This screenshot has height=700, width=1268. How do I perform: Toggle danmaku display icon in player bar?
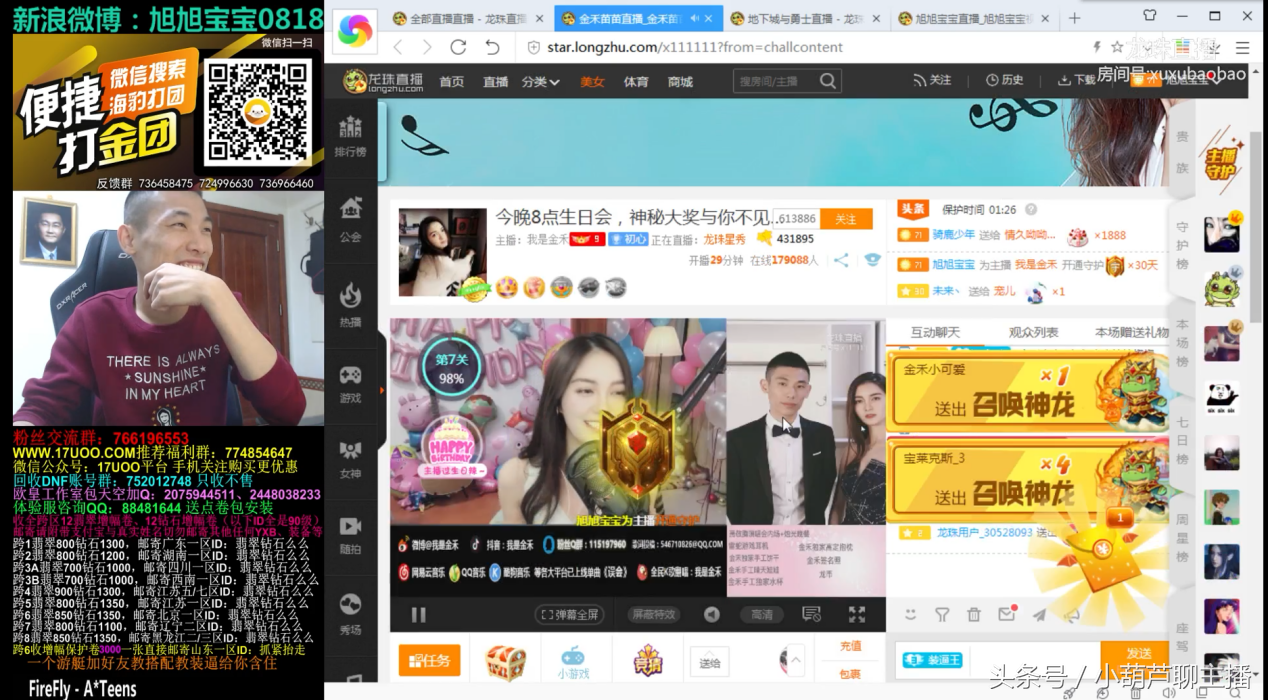tap(811, 614)
